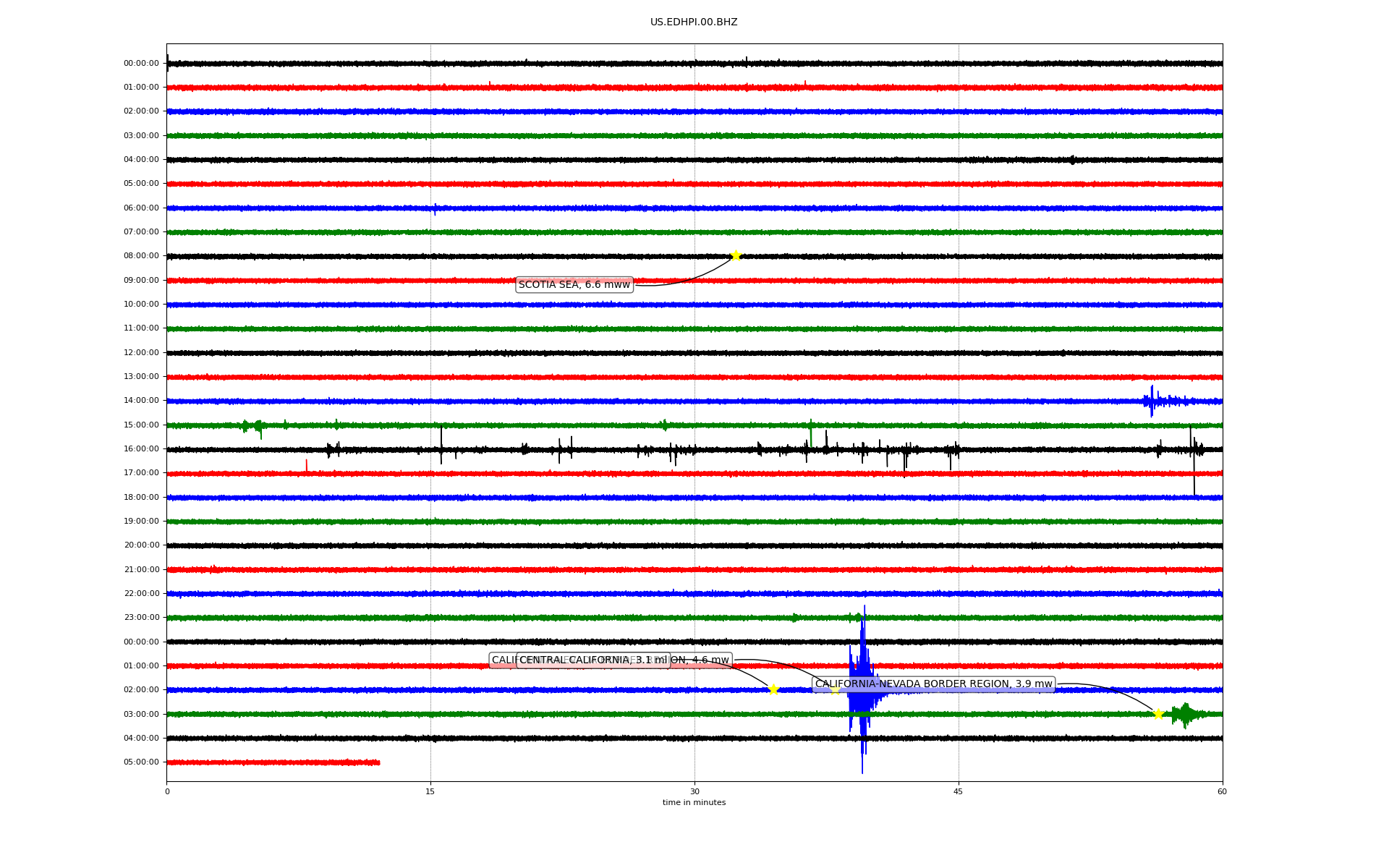This screenshot has width=1389, height=868.
Task: Select the 19:00:00 row label
Action: coord(141,522)
